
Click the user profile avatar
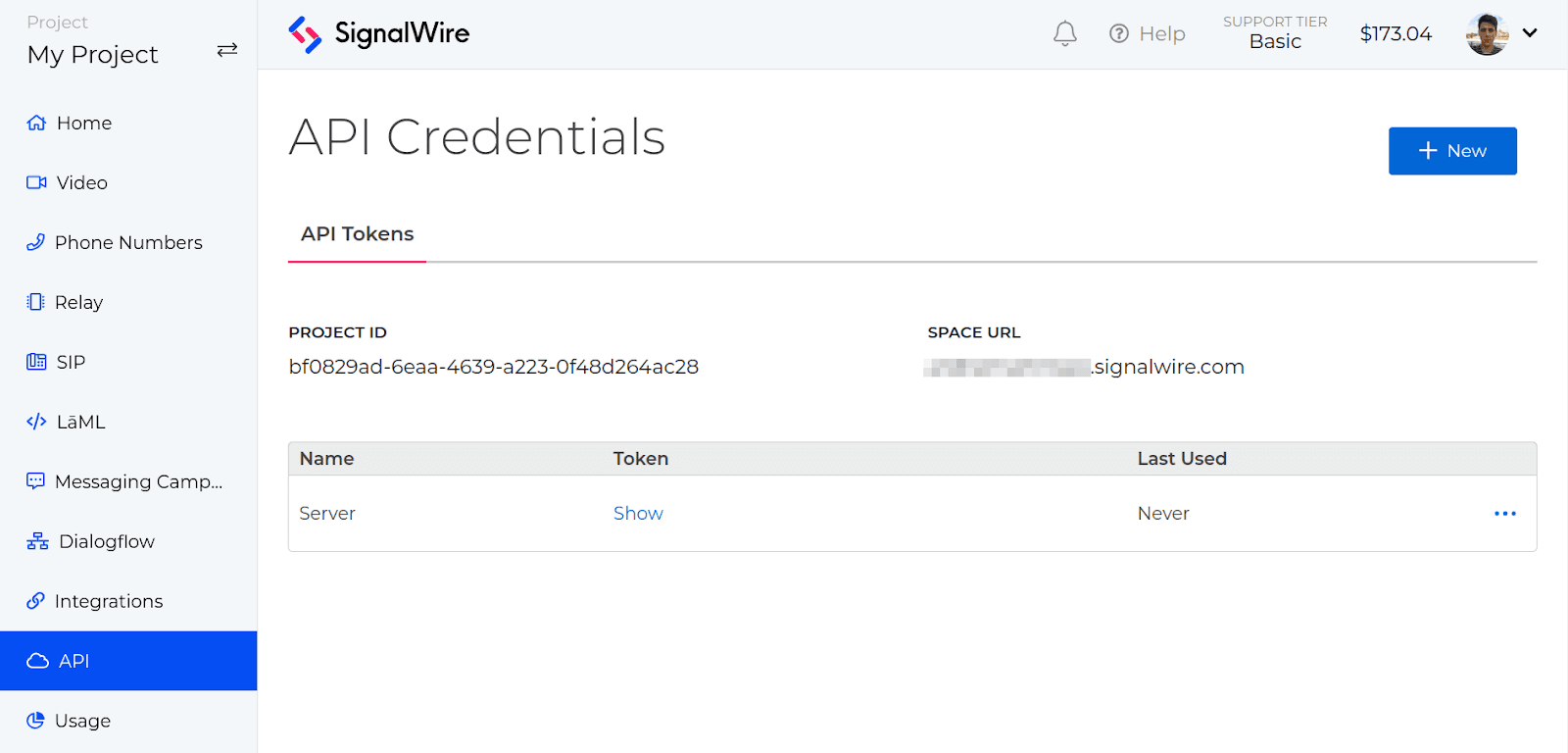[x=1487, y=34]
